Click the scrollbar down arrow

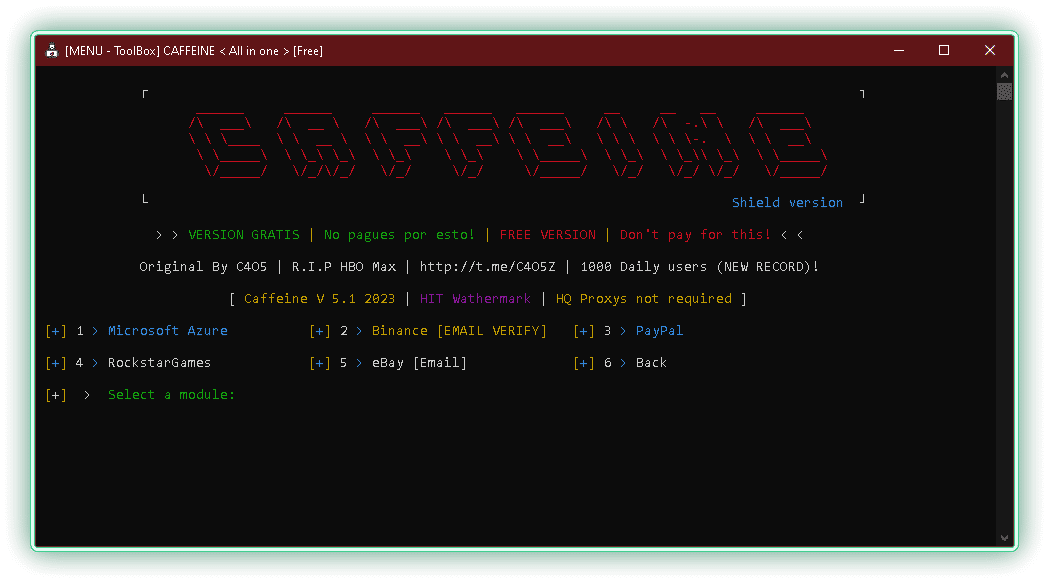click(x=1004, y=538)
